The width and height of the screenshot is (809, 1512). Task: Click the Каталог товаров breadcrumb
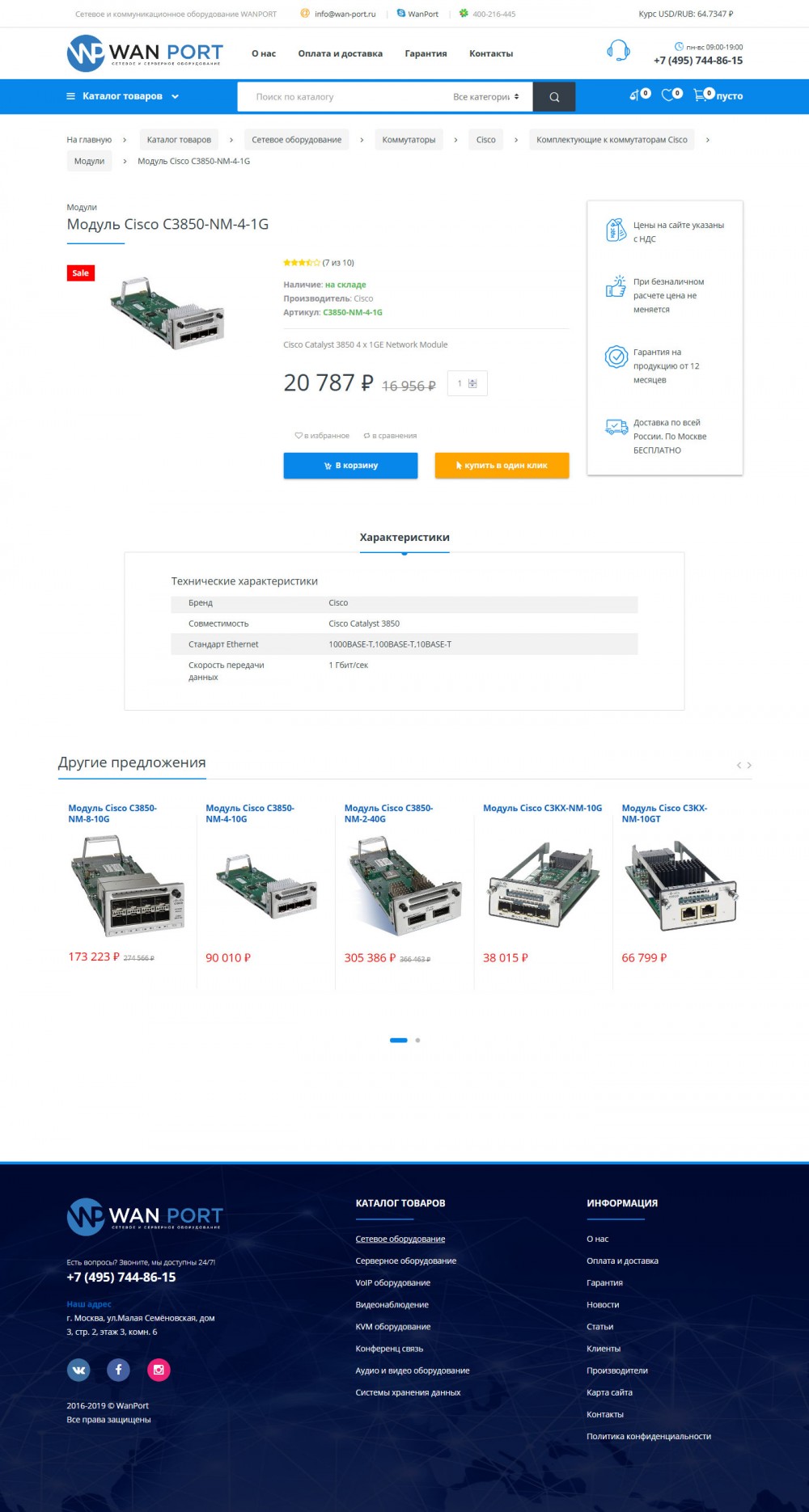pyautogui.click(x=179, y=140)
